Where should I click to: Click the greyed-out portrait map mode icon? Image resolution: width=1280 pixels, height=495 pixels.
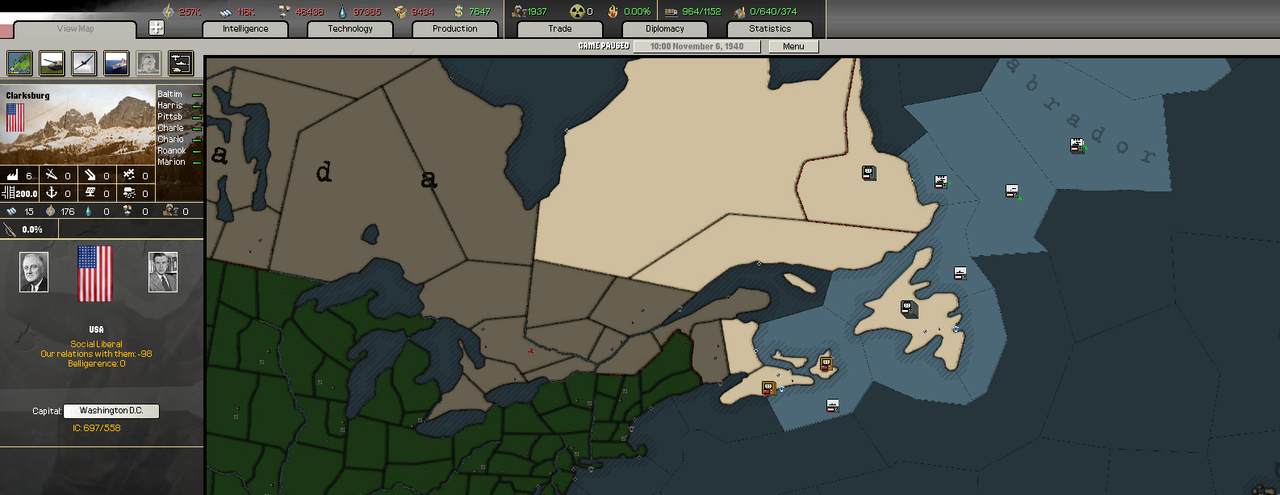(x=148, y=64)
